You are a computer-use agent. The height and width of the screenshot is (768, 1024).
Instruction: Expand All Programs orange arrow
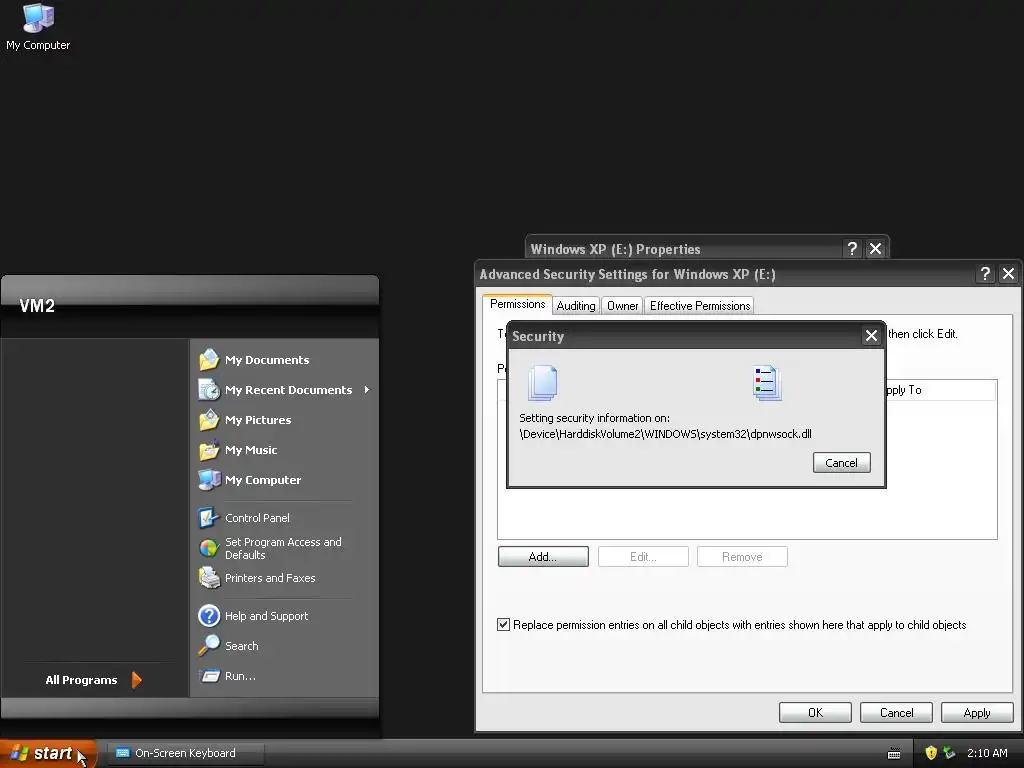136,680
